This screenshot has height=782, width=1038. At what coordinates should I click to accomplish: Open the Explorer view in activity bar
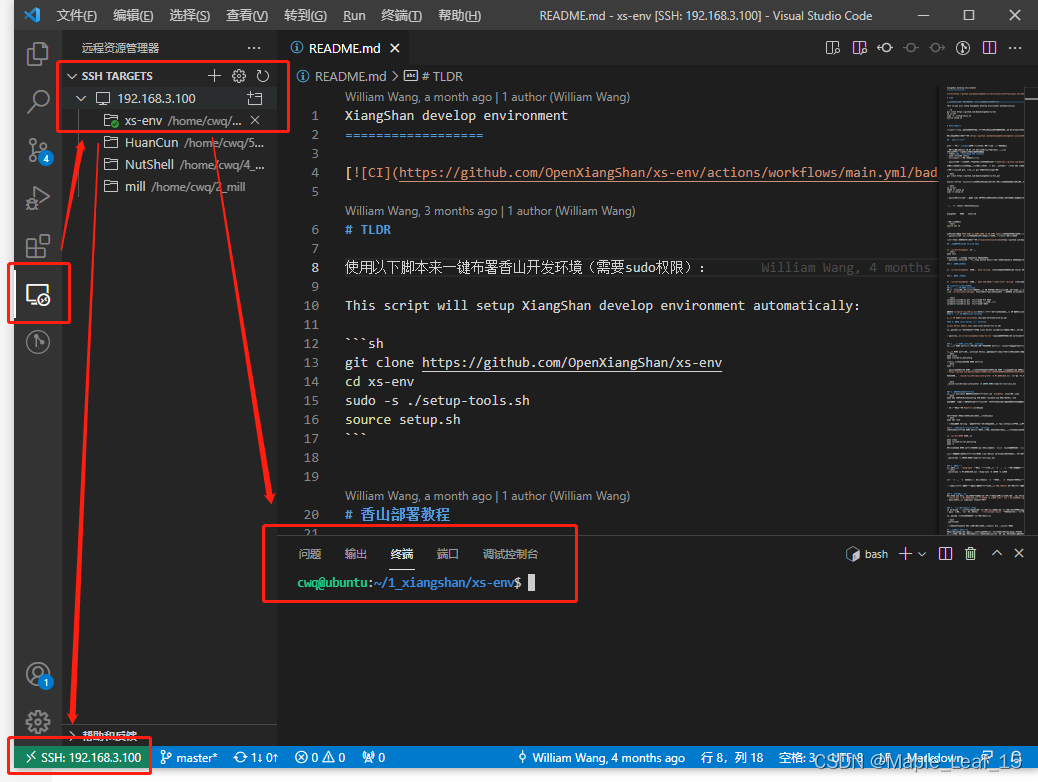[x=38, y=54]
